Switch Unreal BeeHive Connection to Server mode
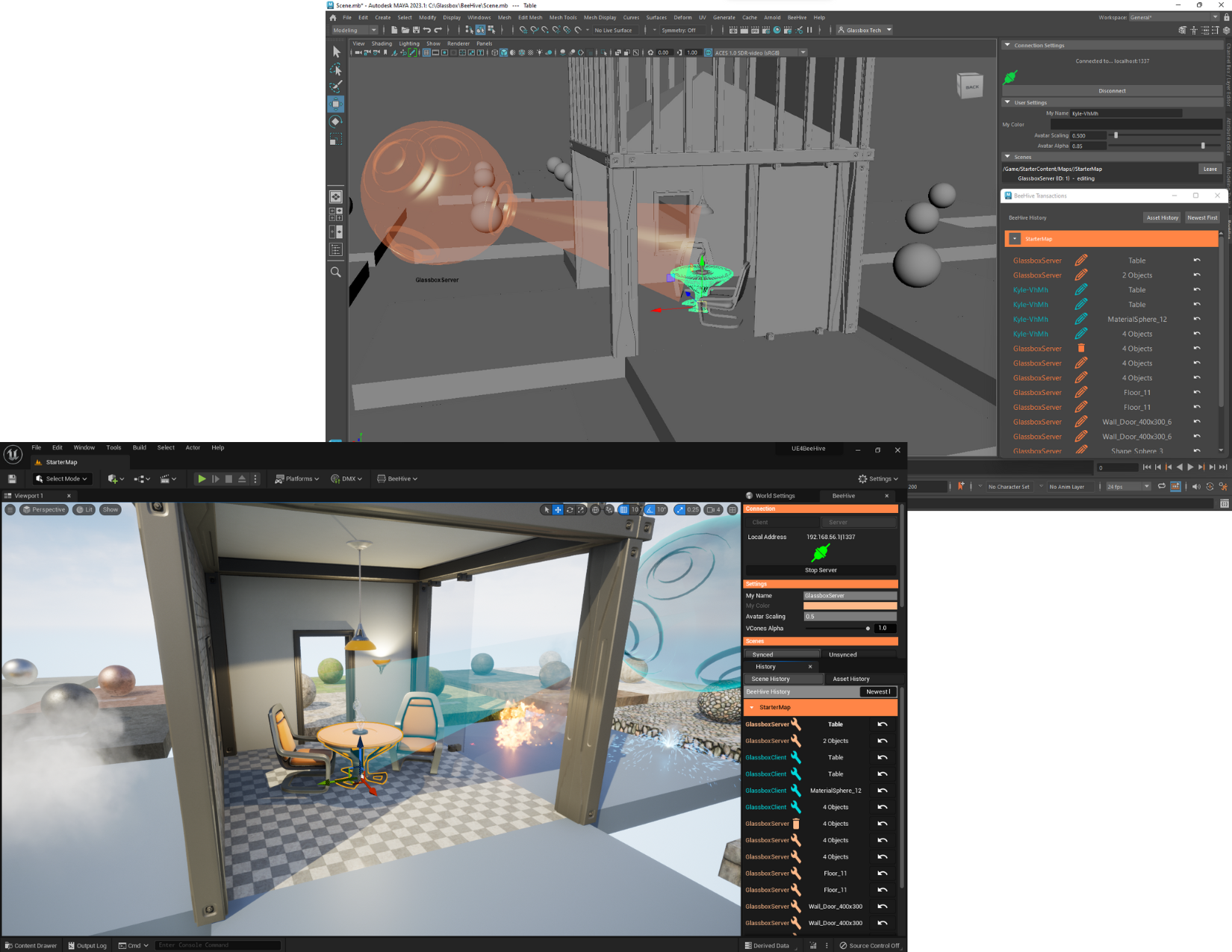This screenshot has width=1232, height=952. (x=859, y=522)
